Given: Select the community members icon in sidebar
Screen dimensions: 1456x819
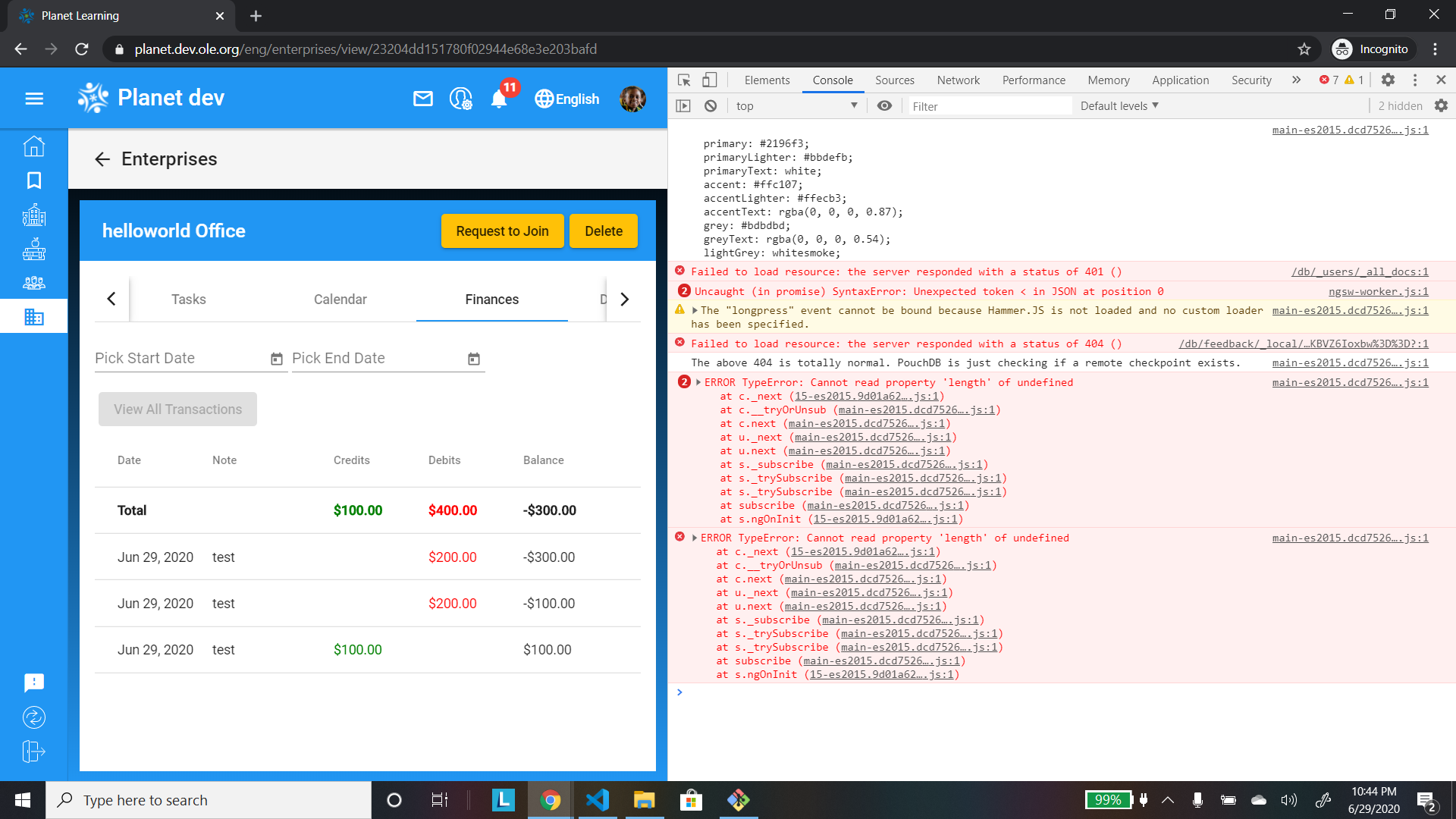Looking at the screenshot, I should (x=34, y=283).
